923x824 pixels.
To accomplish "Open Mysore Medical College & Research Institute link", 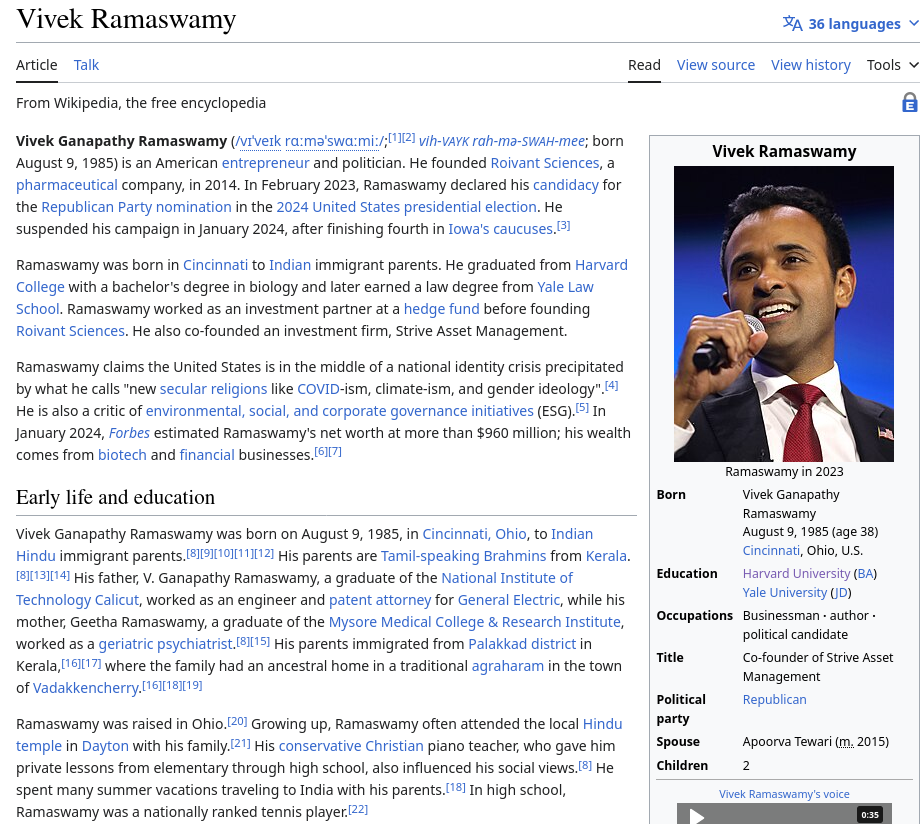I will [x=474, y=622].
